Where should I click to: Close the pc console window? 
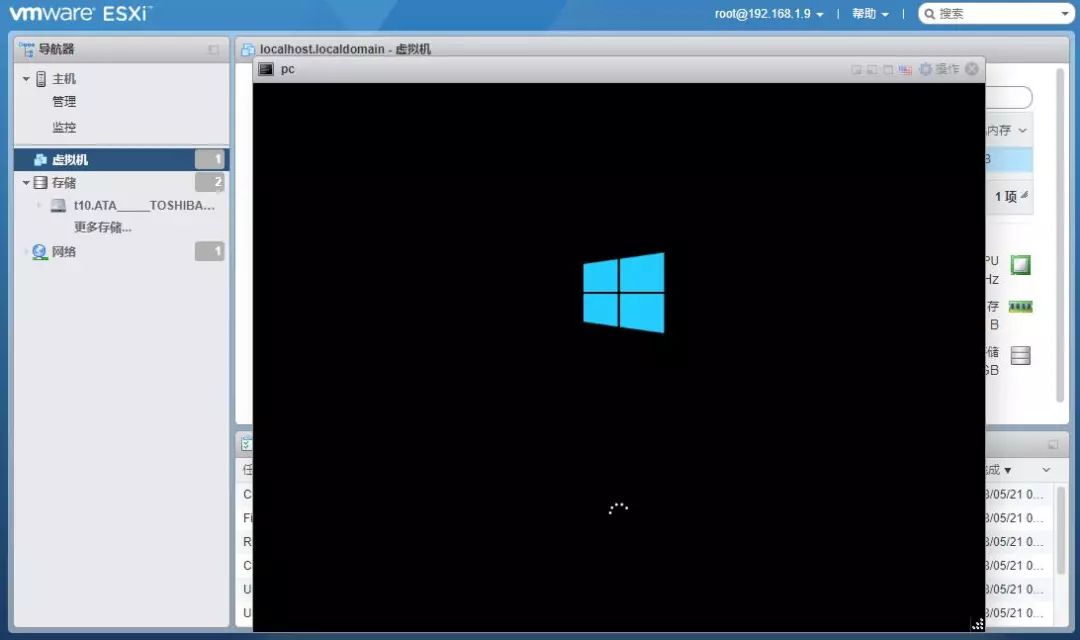tap(972, 69)
